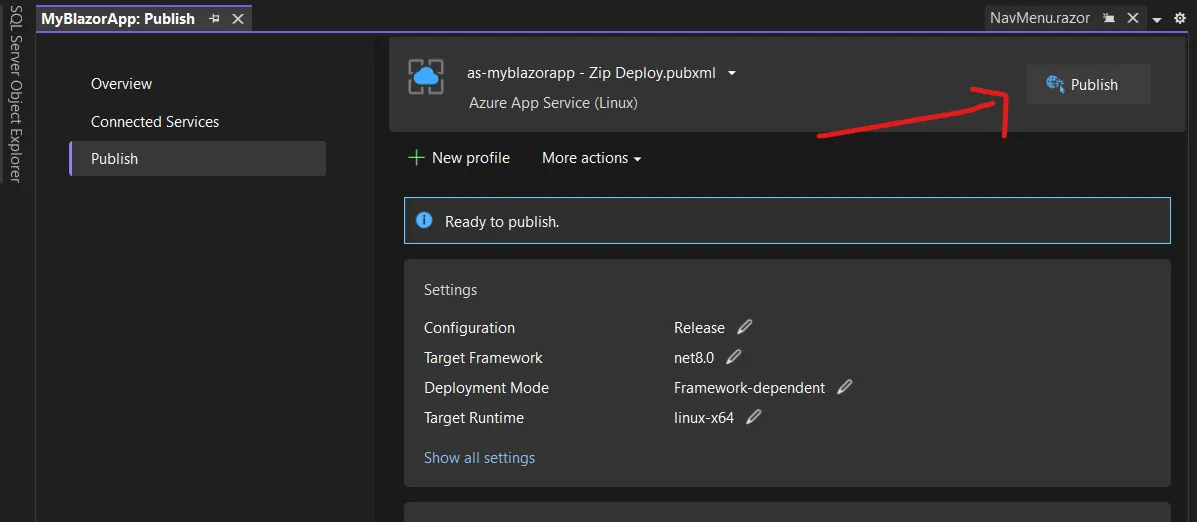Open the document tabs overflow dropdown arrow

[1157, 19]
